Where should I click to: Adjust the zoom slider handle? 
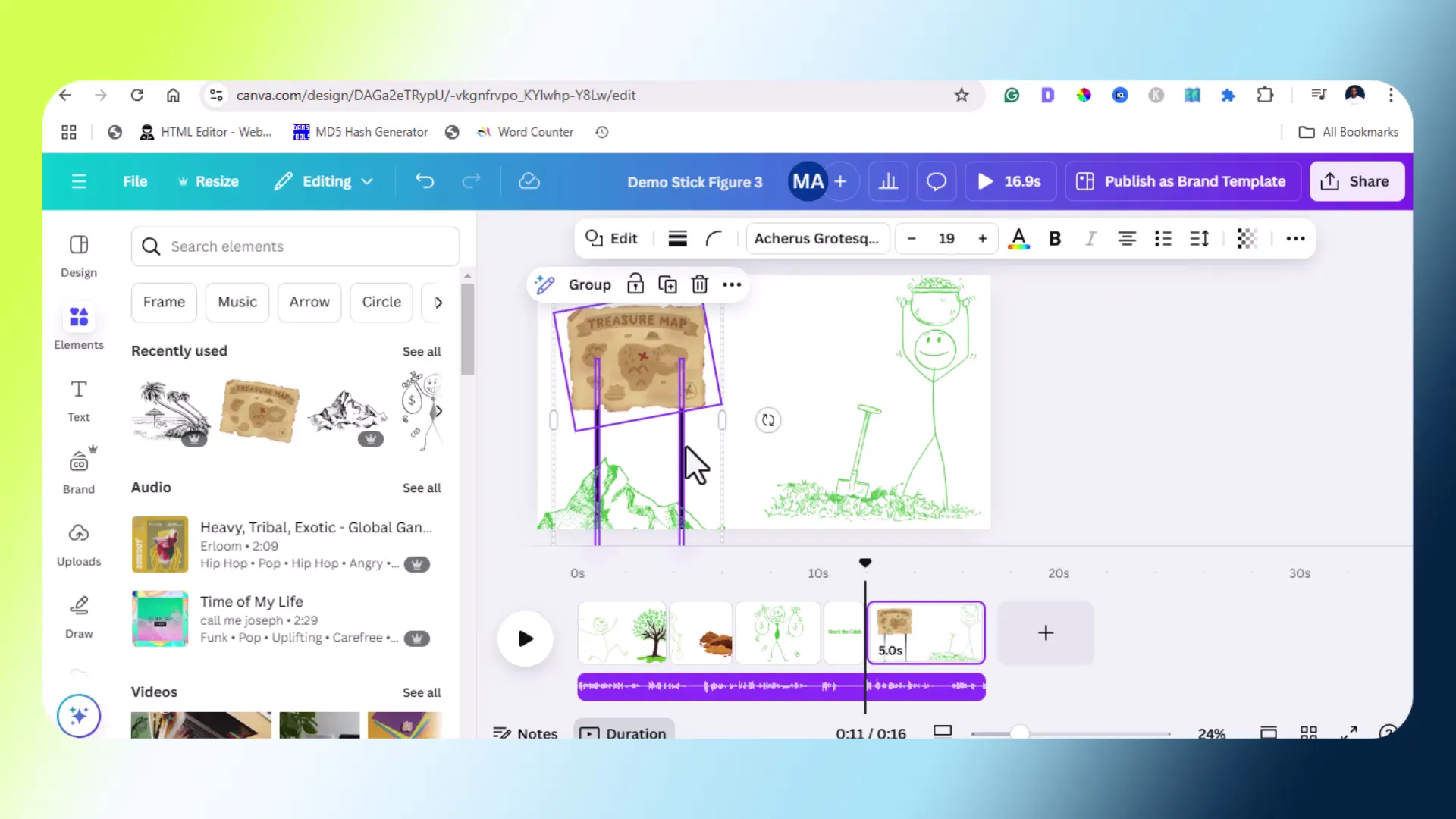click(x=1020, y=733)
